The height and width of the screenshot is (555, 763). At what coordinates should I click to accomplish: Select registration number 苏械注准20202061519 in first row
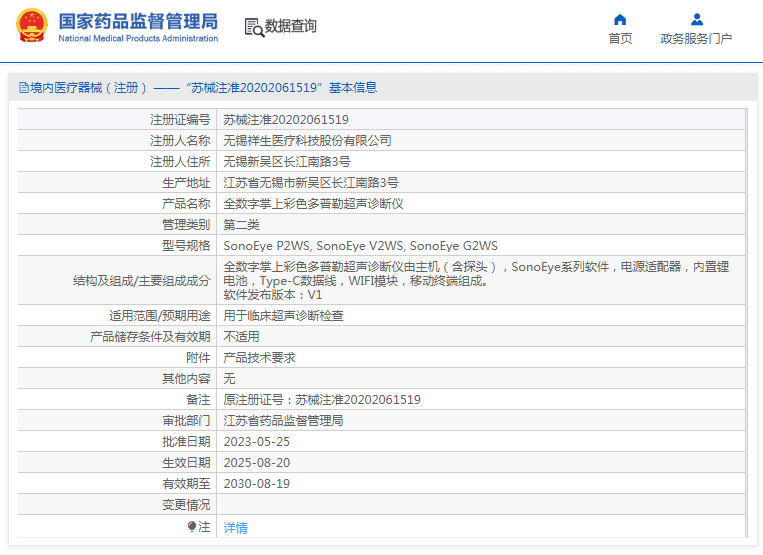[285, 119]
